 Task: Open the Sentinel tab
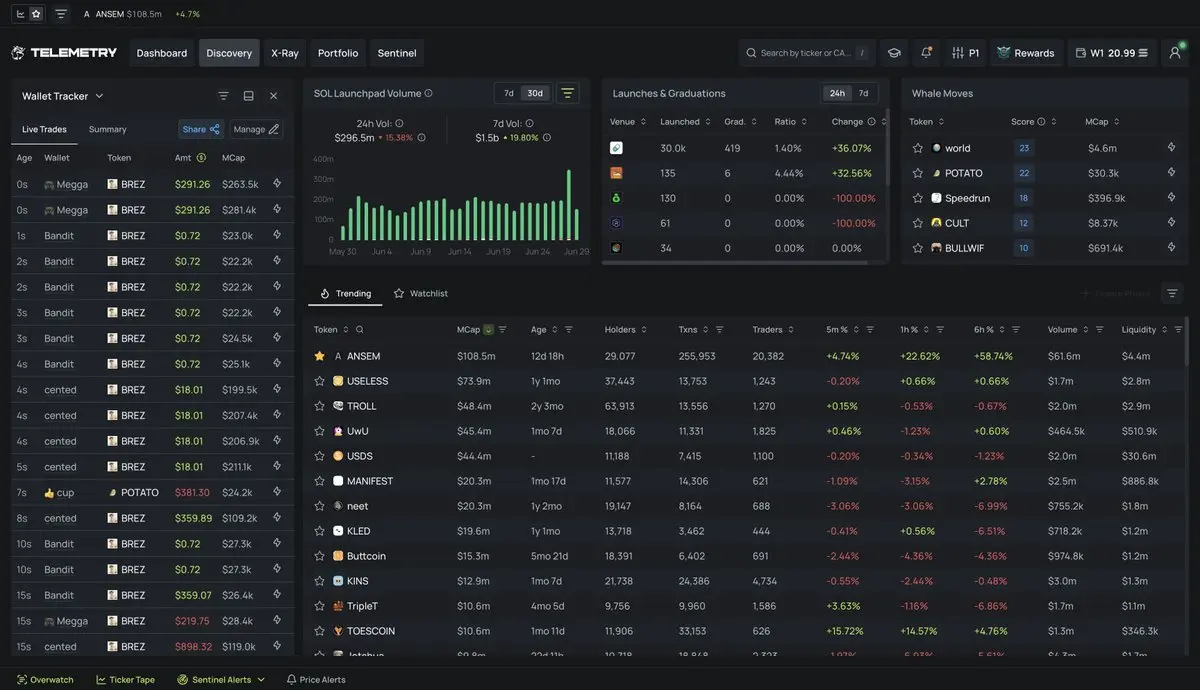[x=397, y=53]
